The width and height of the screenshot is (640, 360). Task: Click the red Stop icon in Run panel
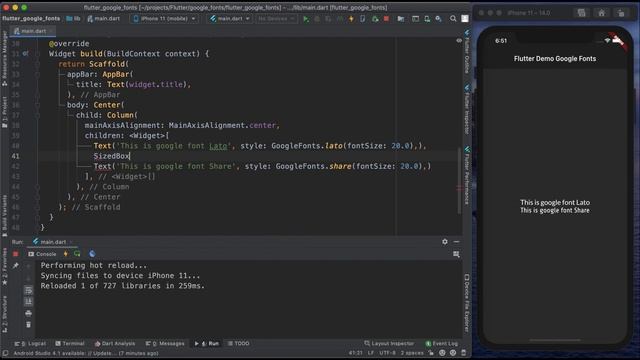[16, 254]
